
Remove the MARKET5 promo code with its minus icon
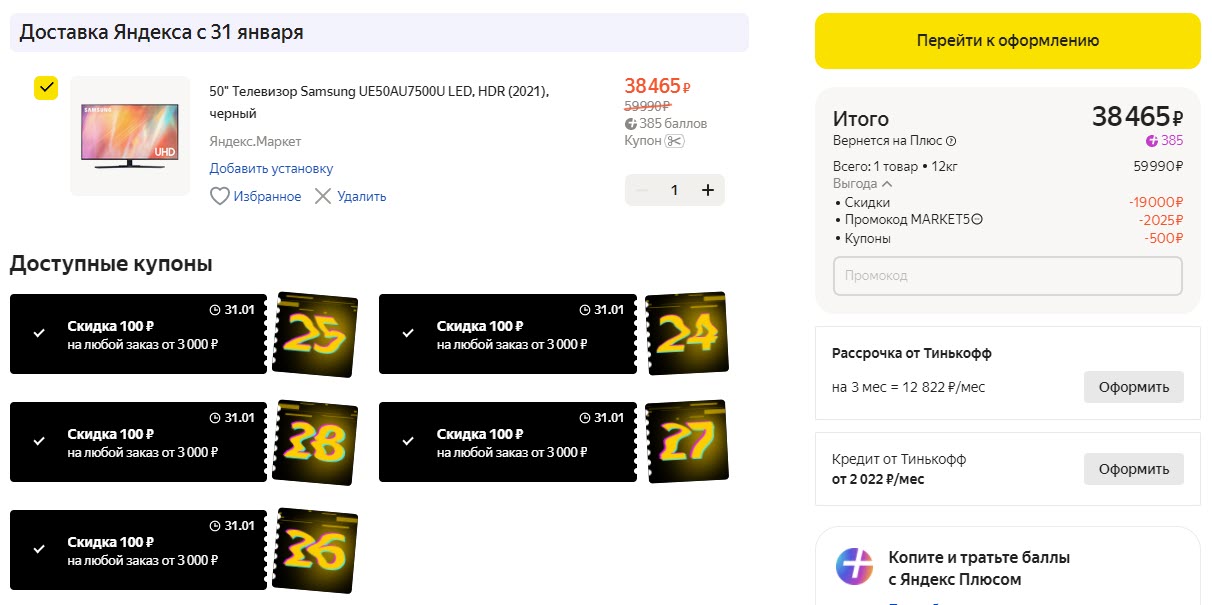pos(977,220)
